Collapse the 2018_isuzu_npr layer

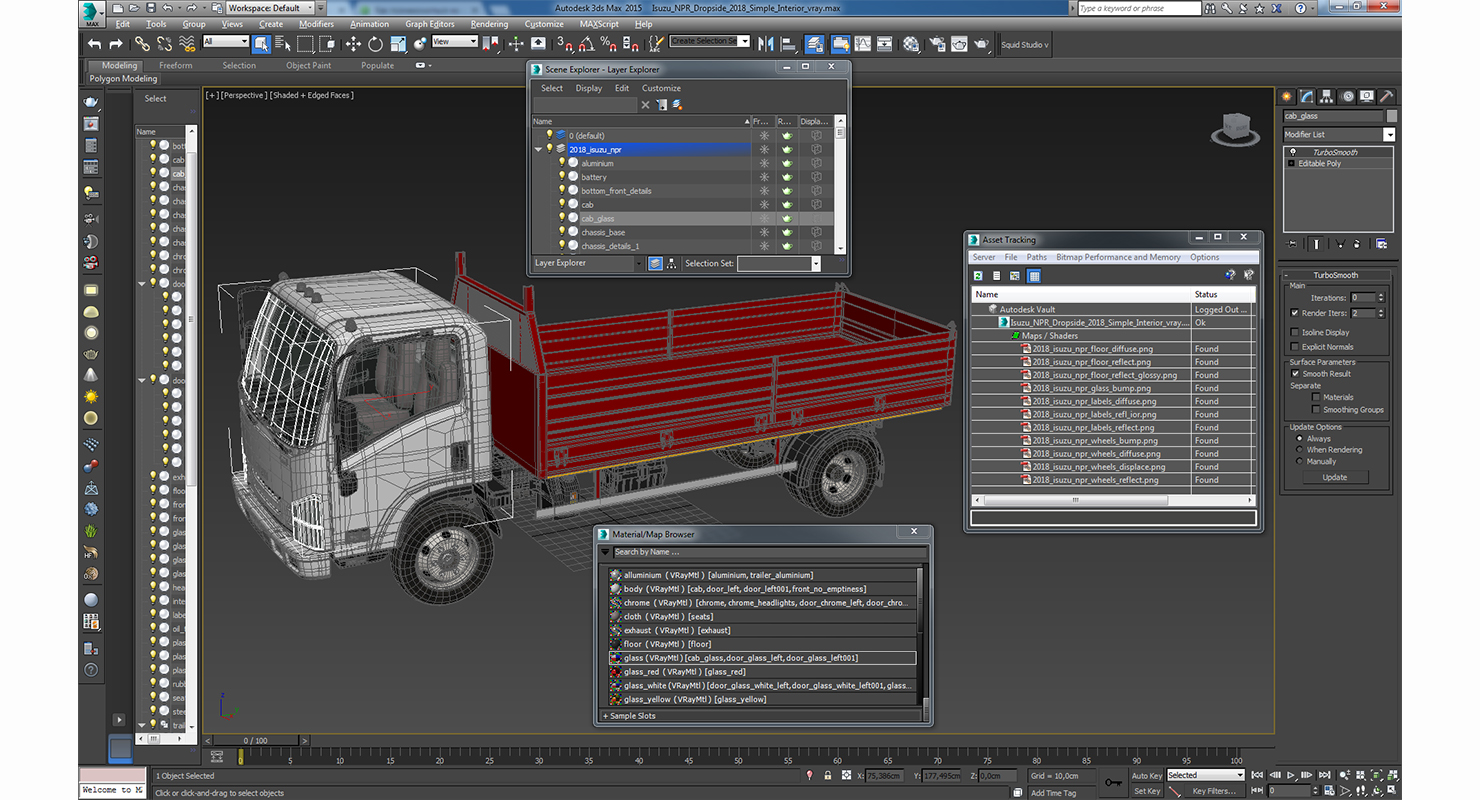(x=539, y=149)
